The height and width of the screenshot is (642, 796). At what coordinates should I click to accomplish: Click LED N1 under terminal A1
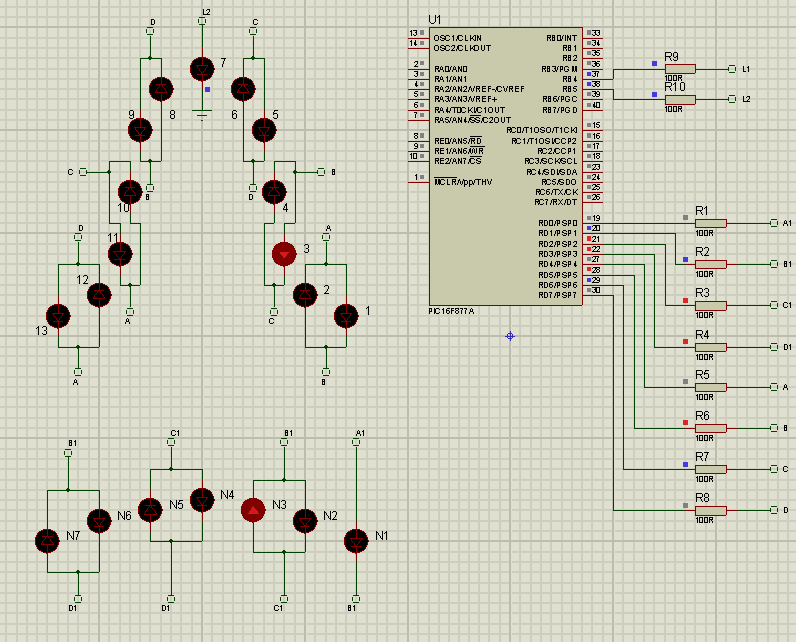[355, 540]
